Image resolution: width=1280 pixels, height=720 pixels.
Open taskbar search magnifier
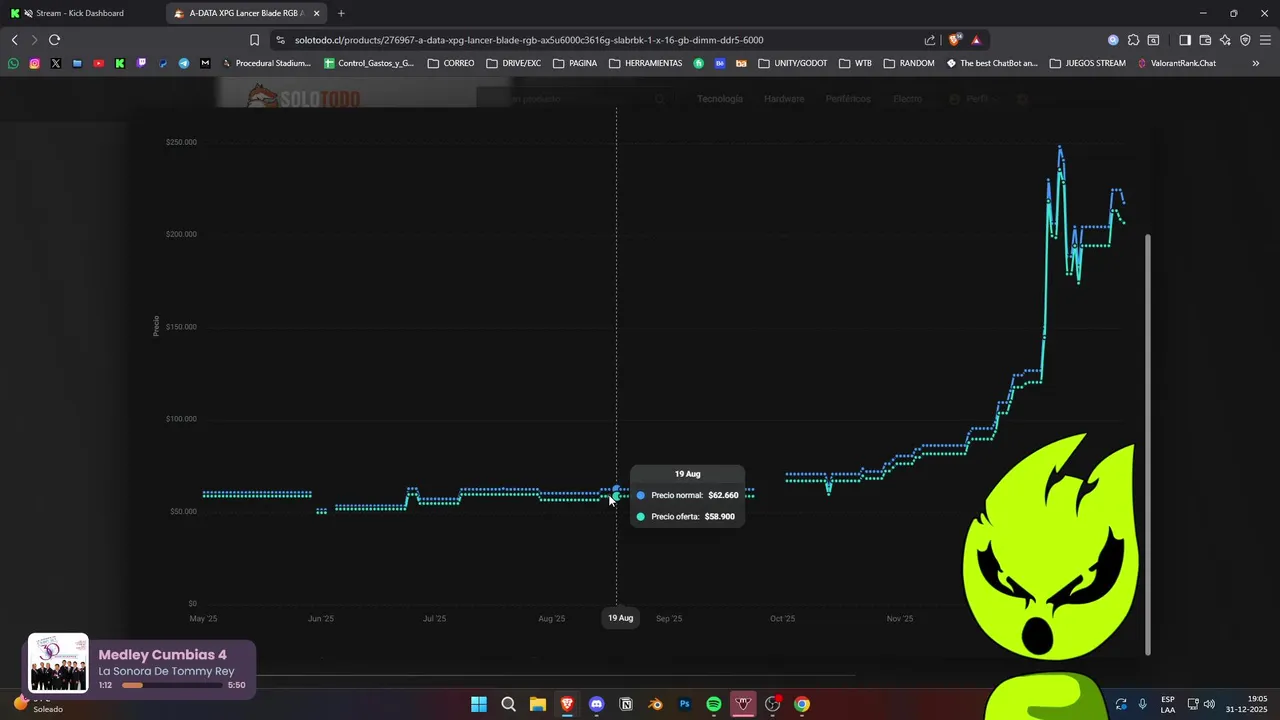pos(508,704)
